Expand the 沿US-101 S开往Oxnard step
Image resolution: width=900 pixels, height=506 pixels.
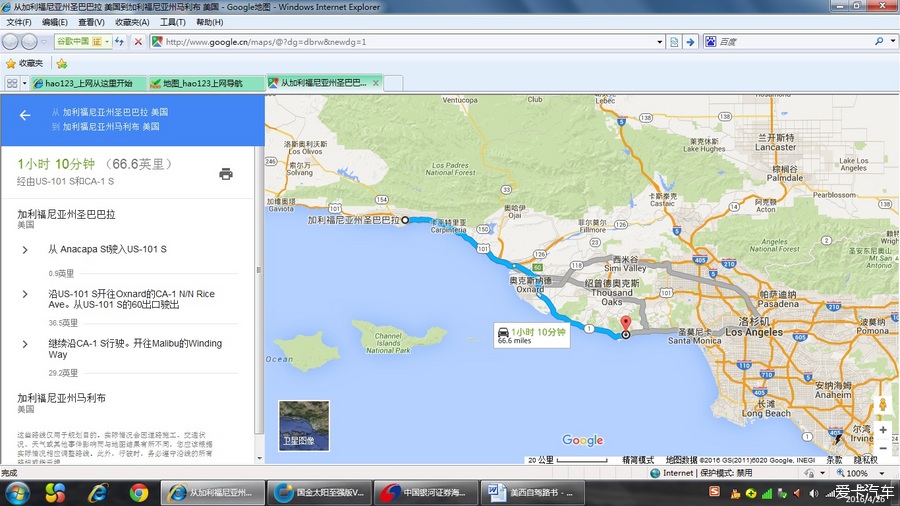pos(132,299)
